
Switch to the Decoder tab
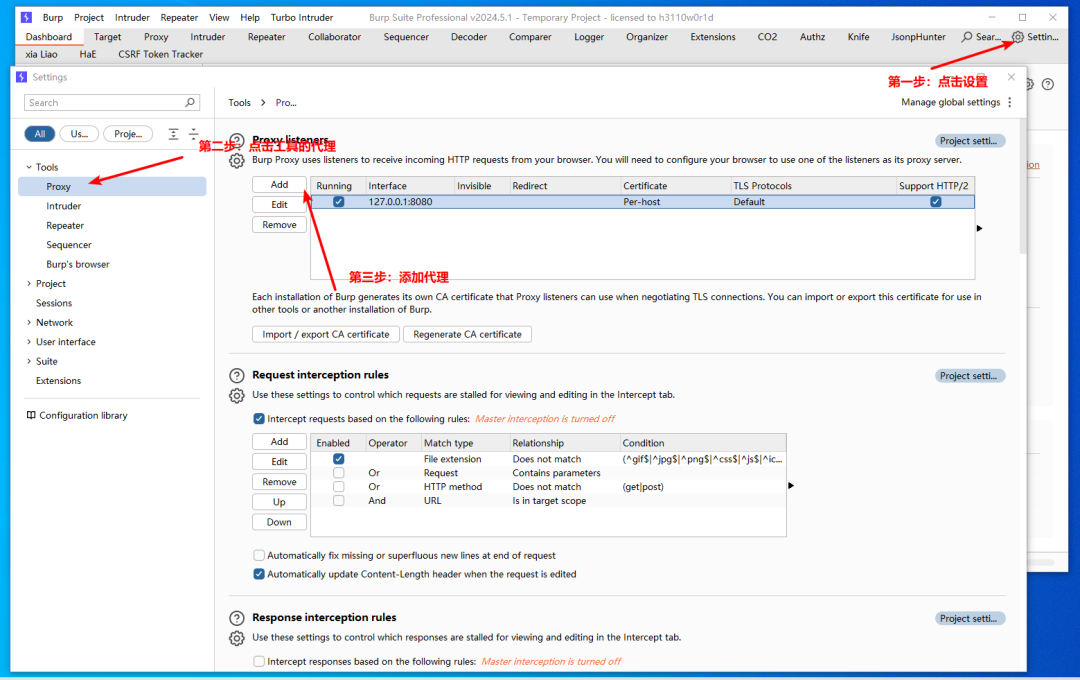click(468, 37)
